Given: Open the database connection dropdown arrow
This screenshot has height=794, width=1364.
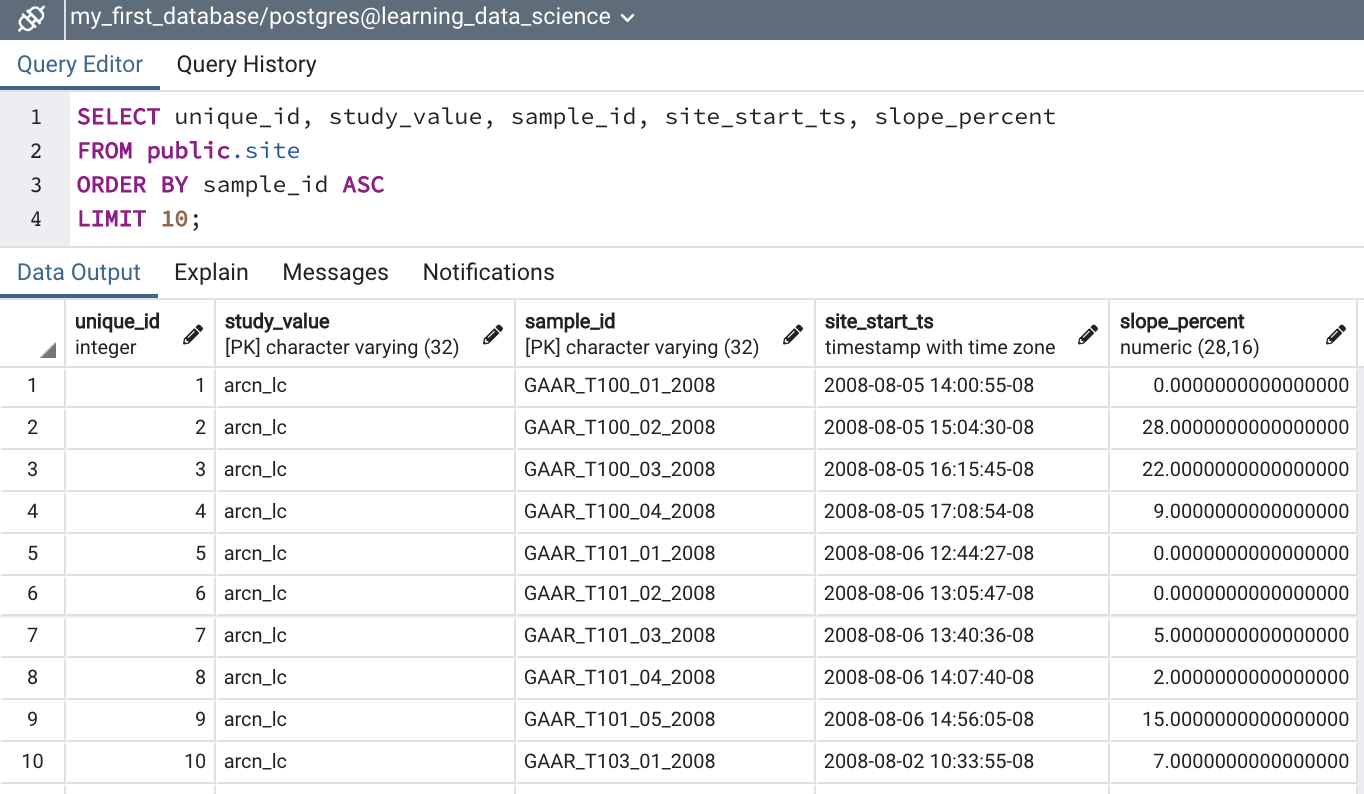Looking at the screenshot, I should pos(628,18).
